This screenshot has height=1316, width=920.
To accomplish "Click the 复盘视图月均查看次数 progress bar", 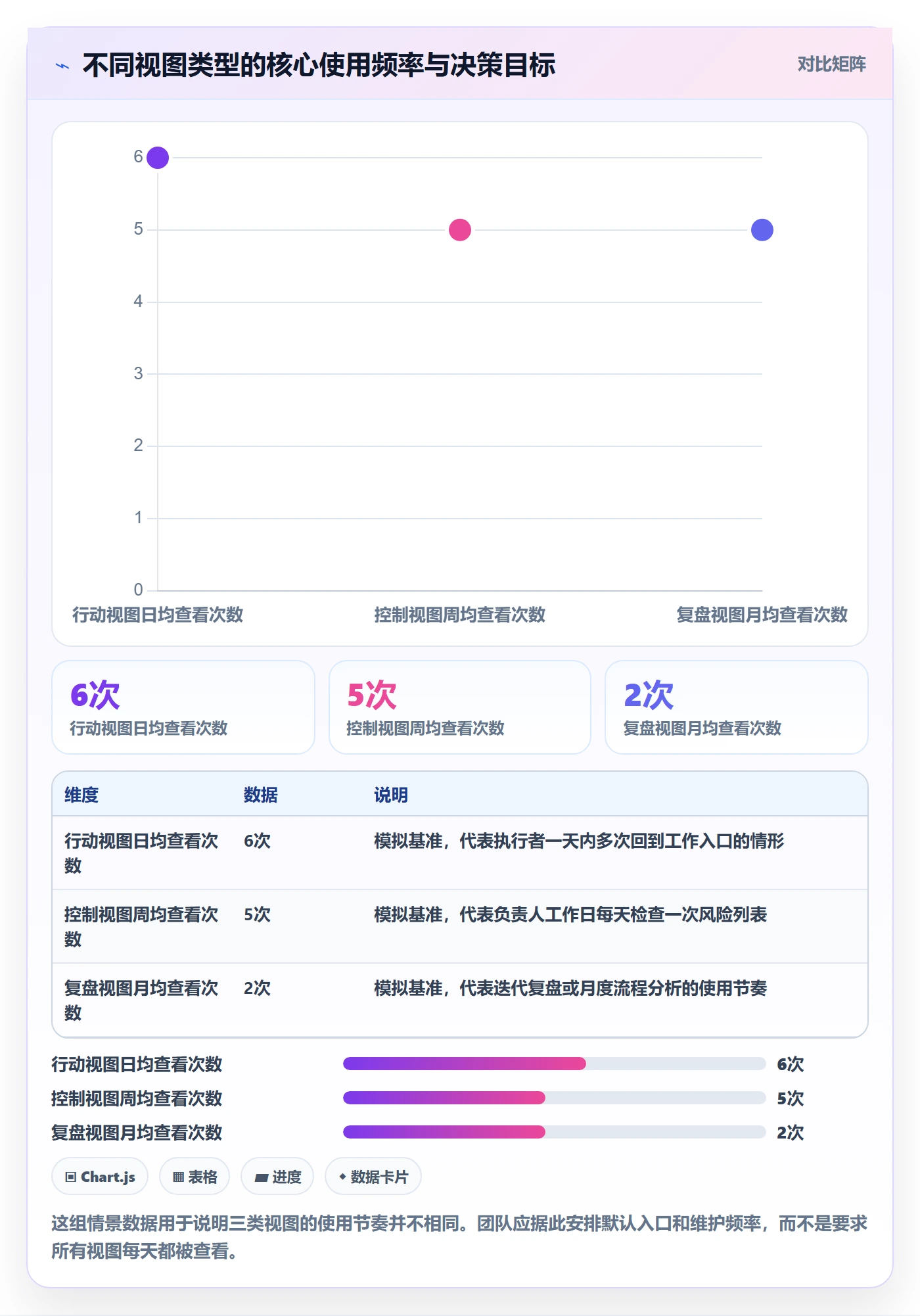I will [x=555, y=1132].
